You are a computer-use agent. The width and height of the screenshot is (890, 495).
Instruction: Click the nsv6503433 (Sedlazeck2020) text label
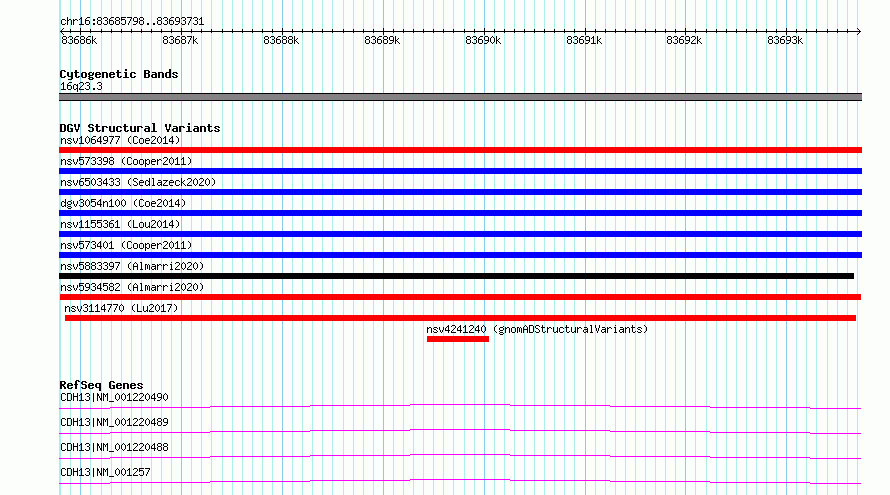(138, 182)
